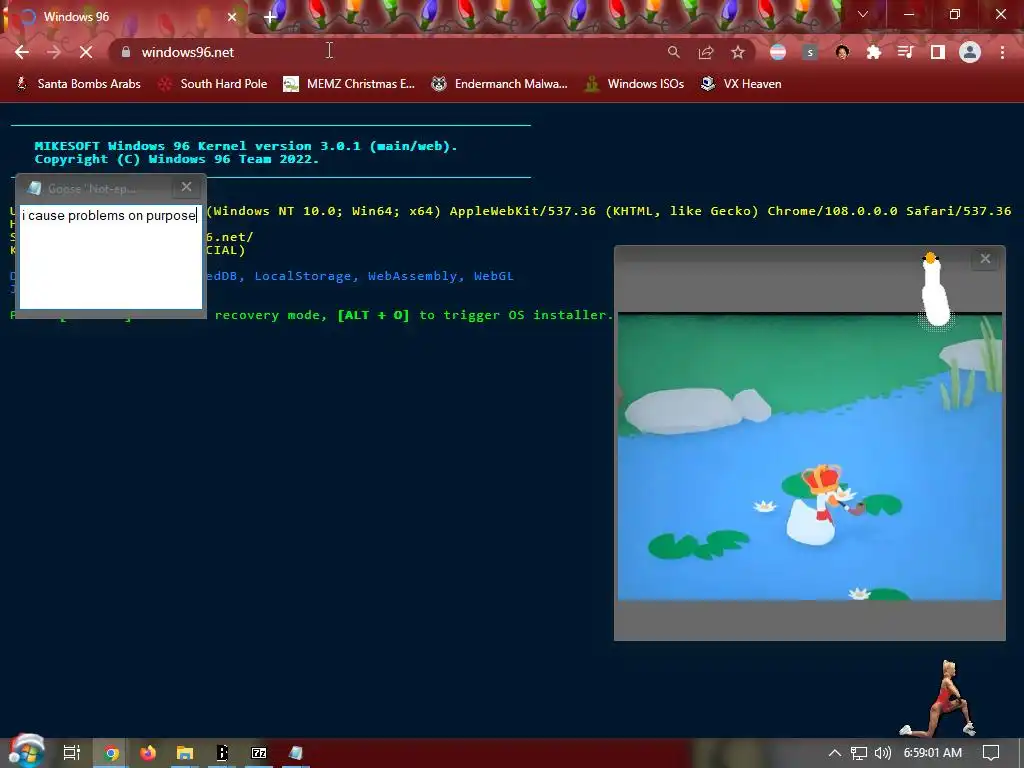The height and width of the screenshot is (768, 1024).
Task: Open the Extensions puzzle piece menu
Action: [x=874, y=52]
